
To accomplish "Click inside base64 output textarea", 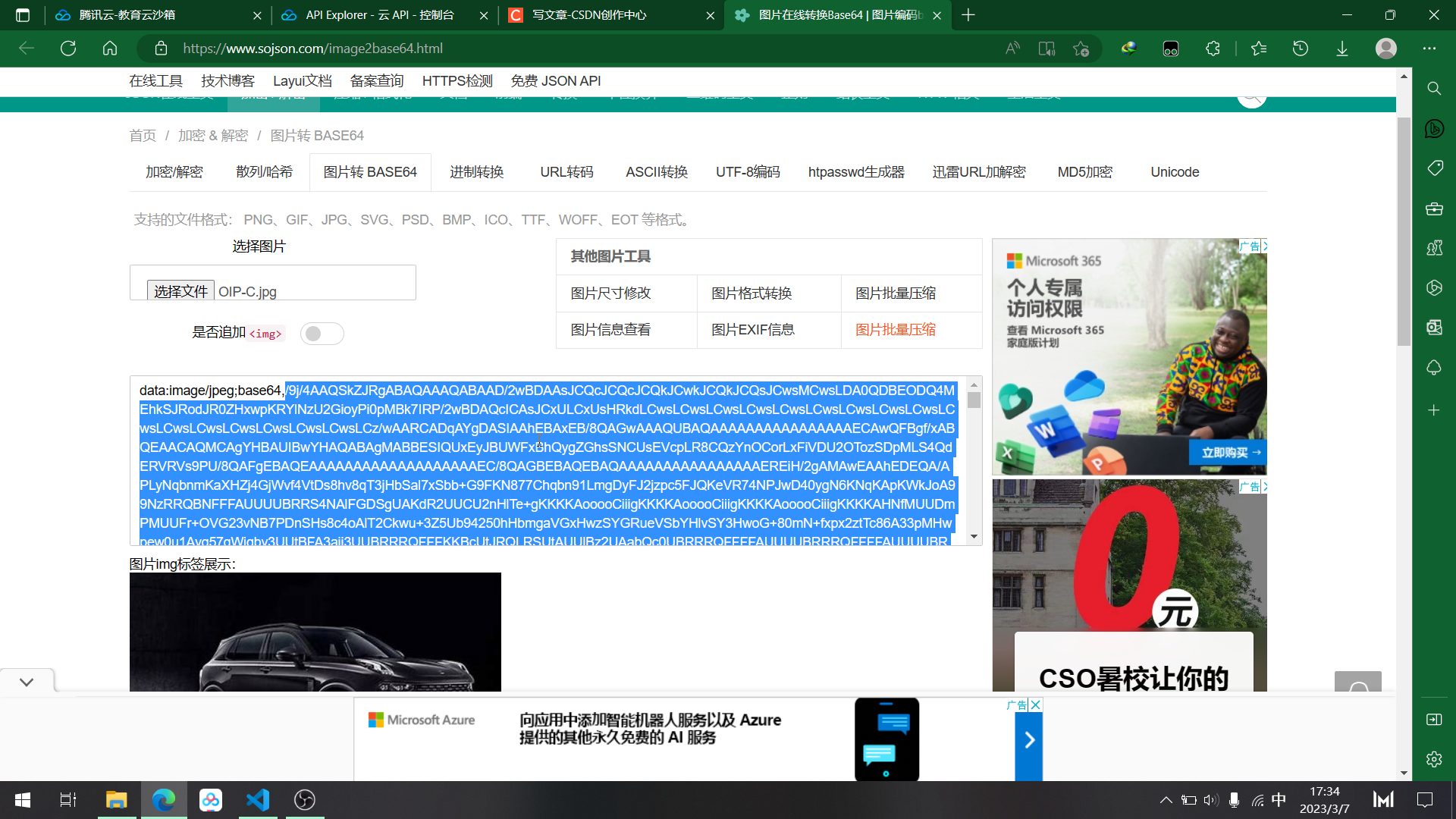I will 548,461.
